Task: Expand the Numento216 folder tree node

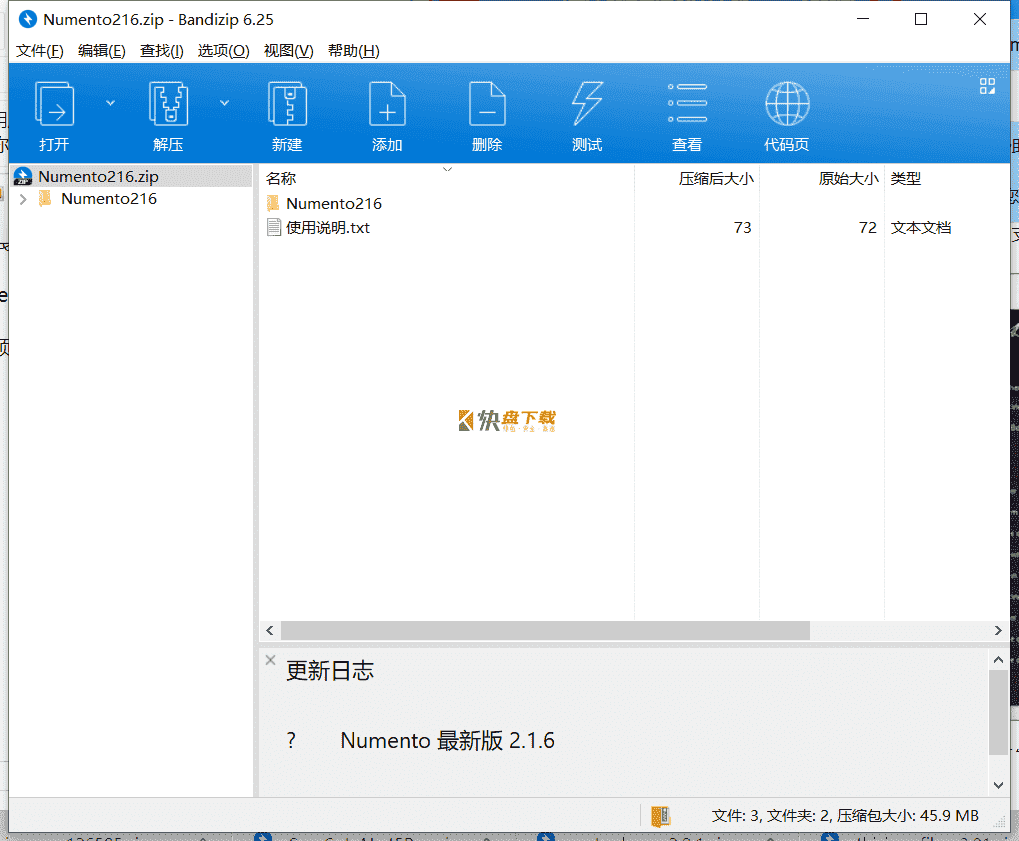Action: tap(23, 199)
